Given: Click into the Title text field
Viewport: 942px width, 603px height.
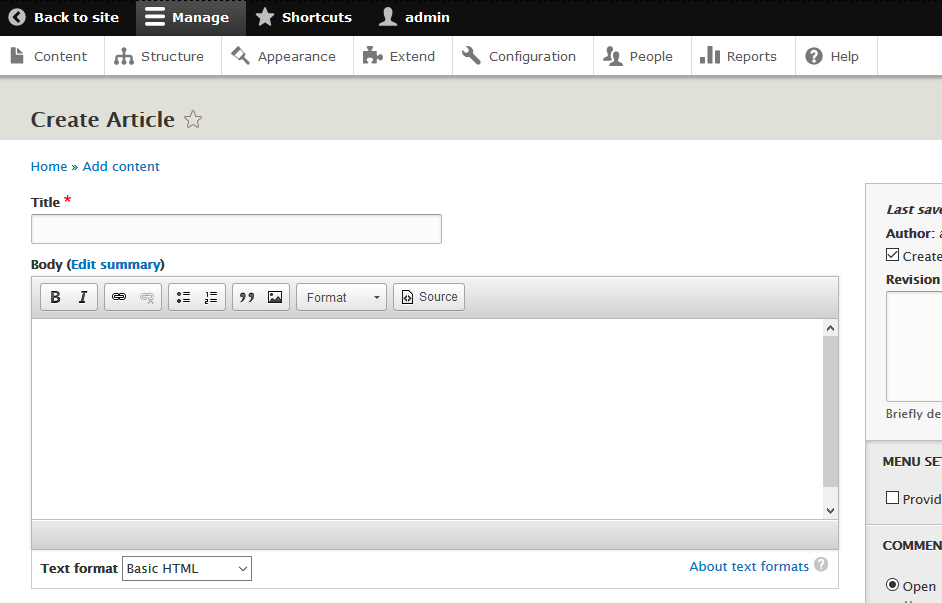Looking at the screenshot, I should [236, 229].
